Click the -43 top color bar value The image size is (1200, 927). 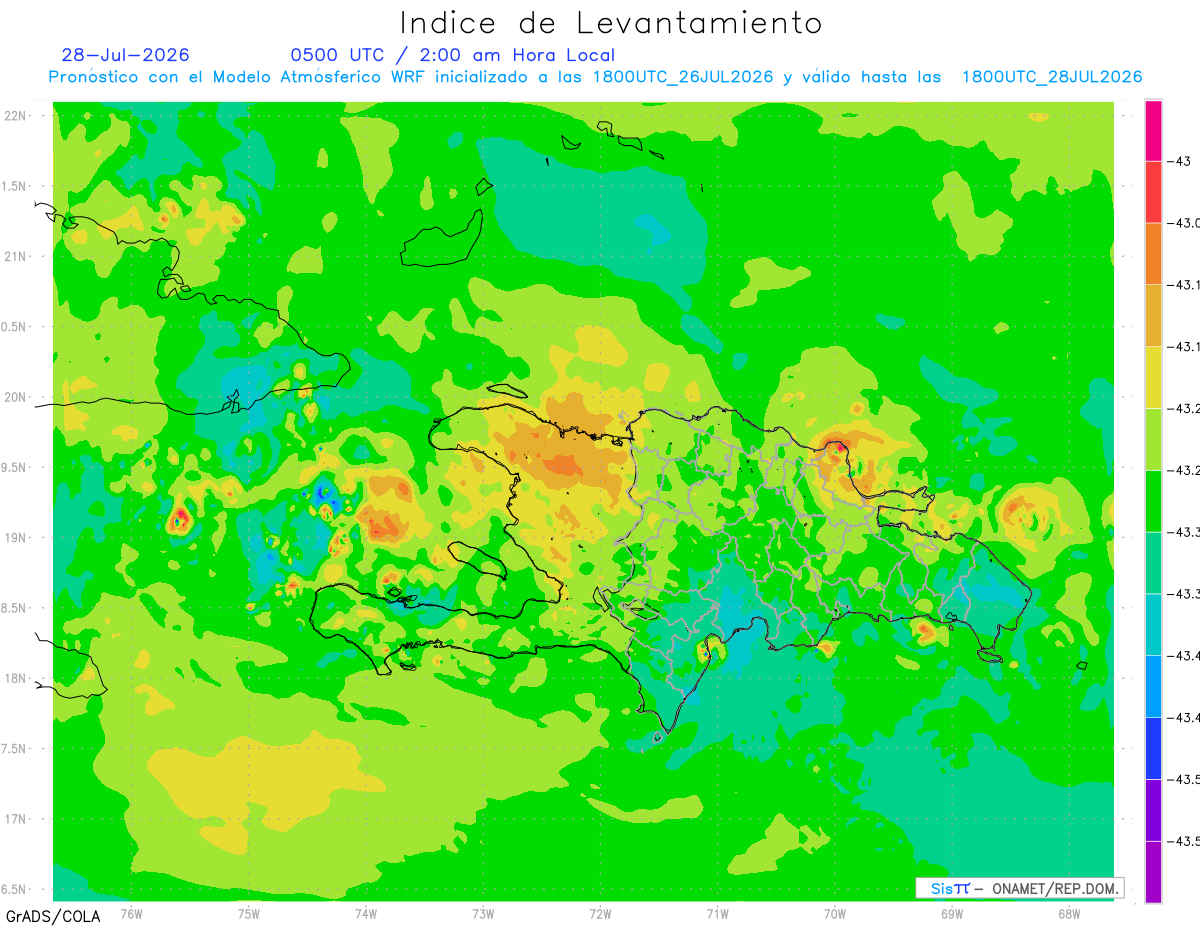click(x=1178, y=161)
